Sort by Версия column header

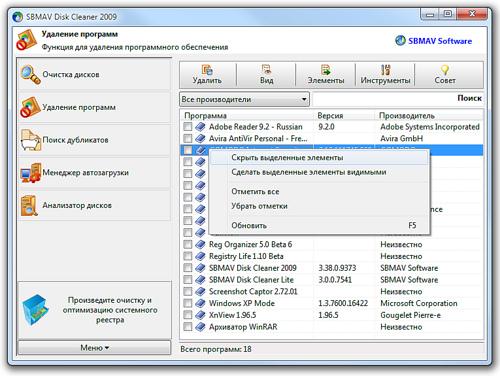345,115
